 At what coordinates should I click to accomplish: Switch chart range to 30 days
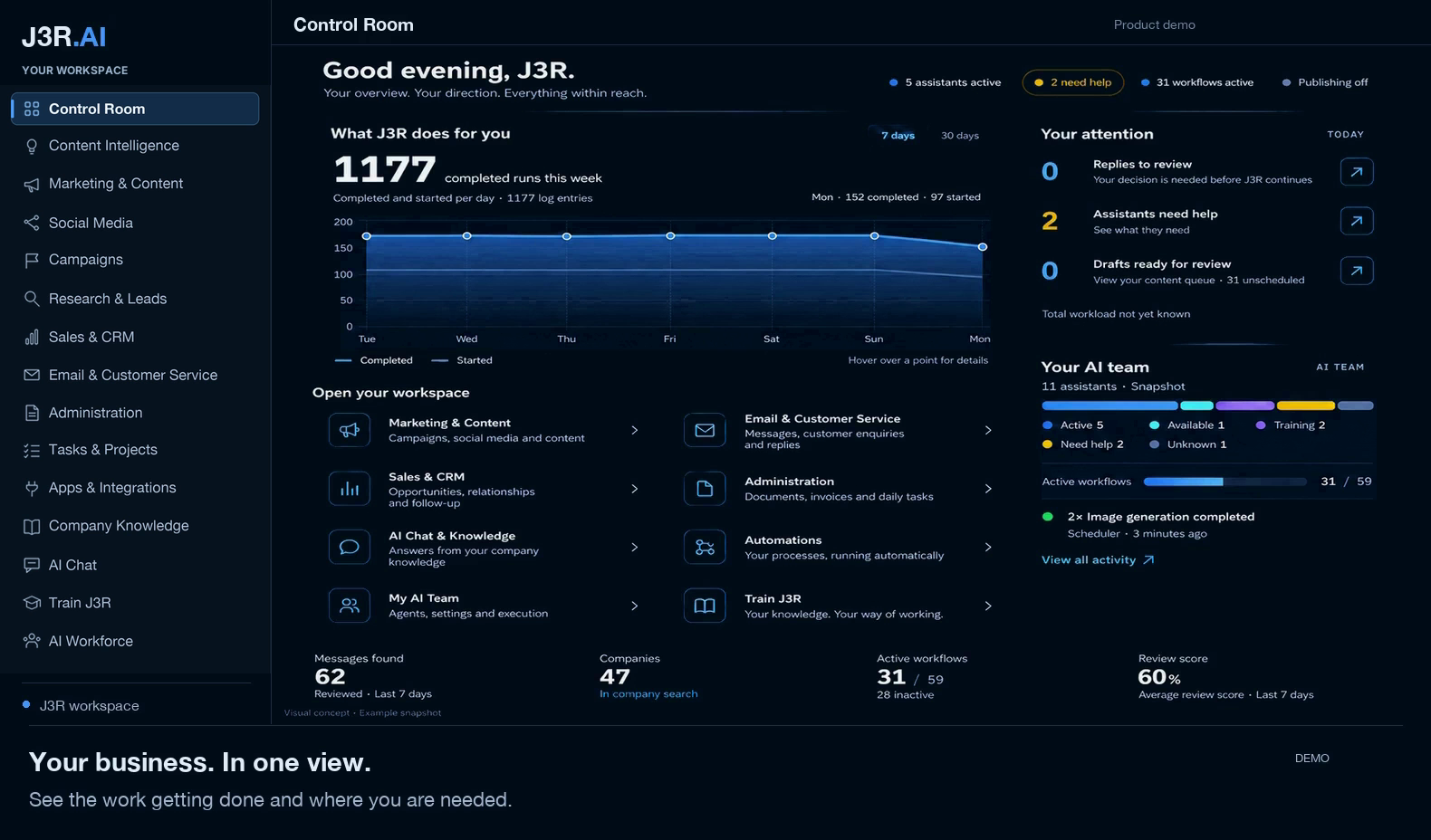(x=960, y=136)
